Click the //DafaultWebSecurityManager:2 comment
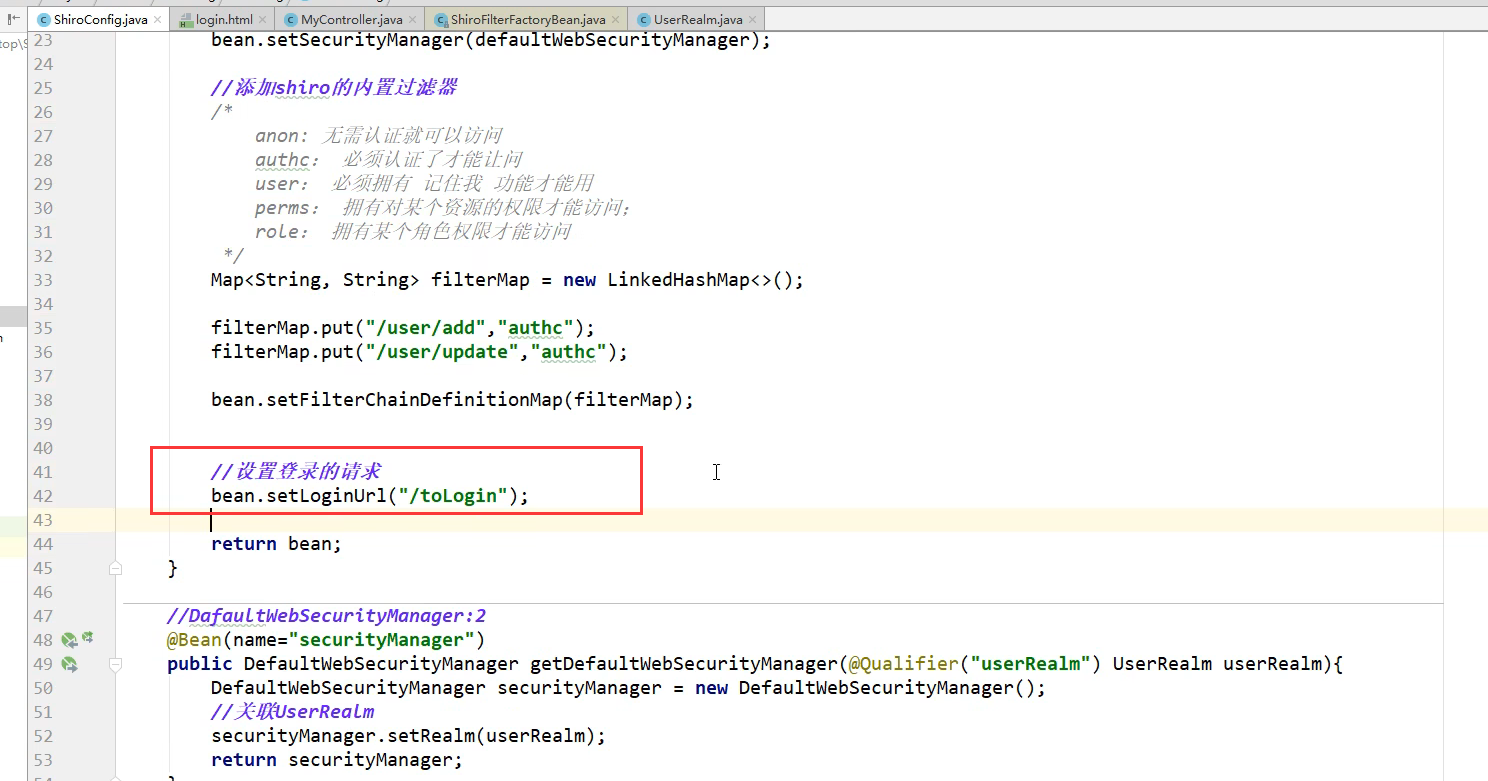 (326, 616)
